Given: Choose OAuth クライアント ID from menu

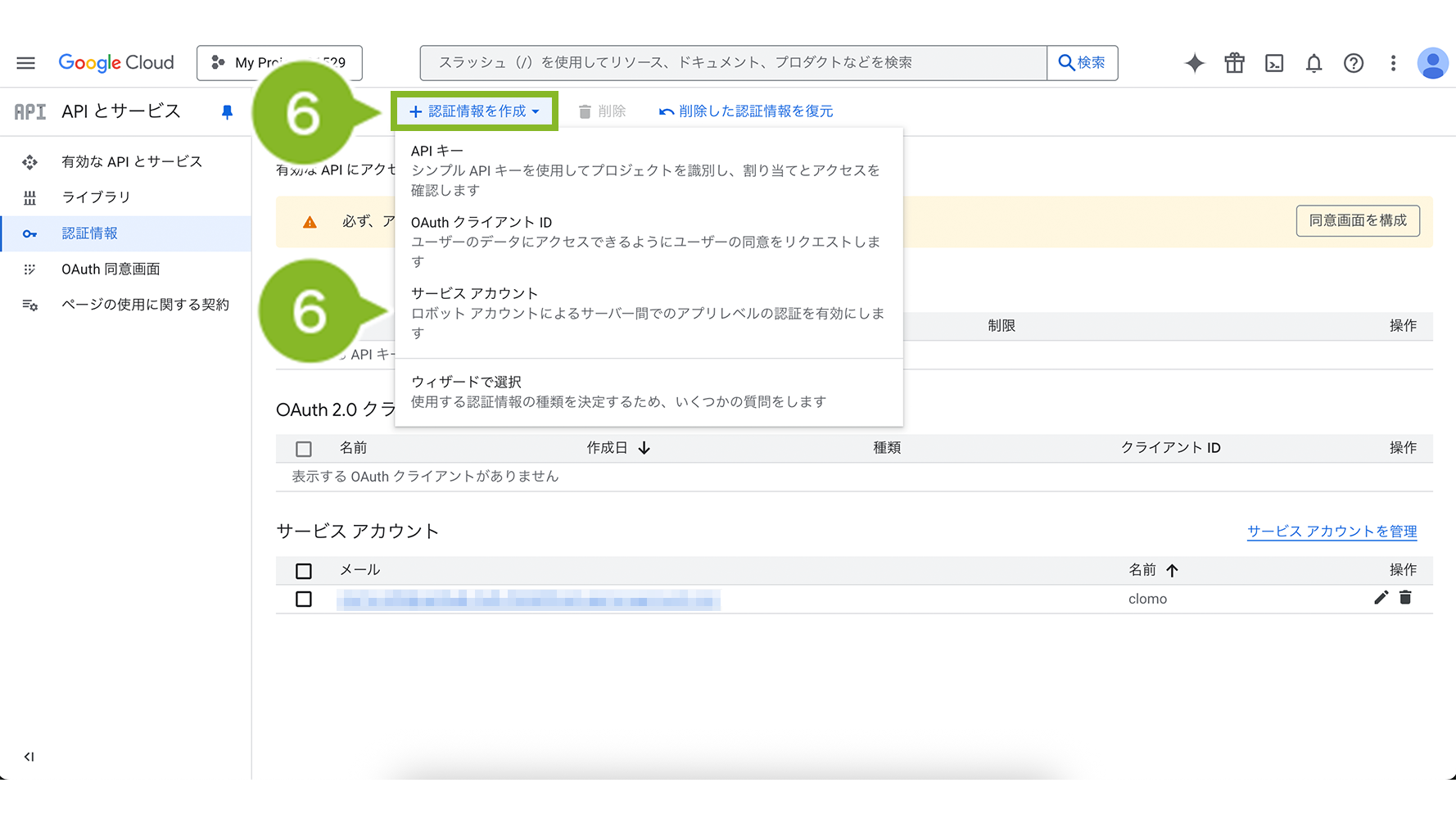Looking at the screenshot, I should click(482, 223).
